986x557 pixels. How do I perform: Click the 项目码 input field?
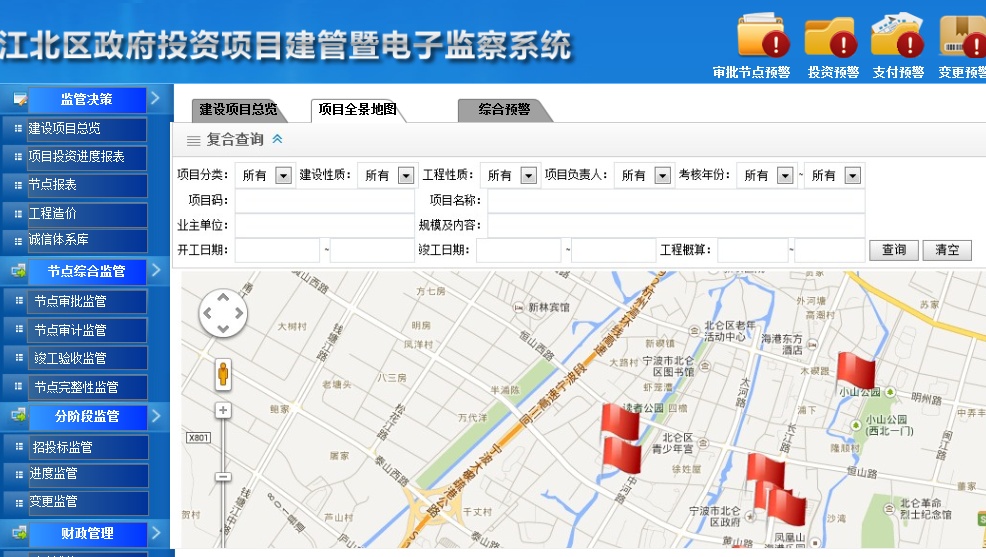click(324, 201)
